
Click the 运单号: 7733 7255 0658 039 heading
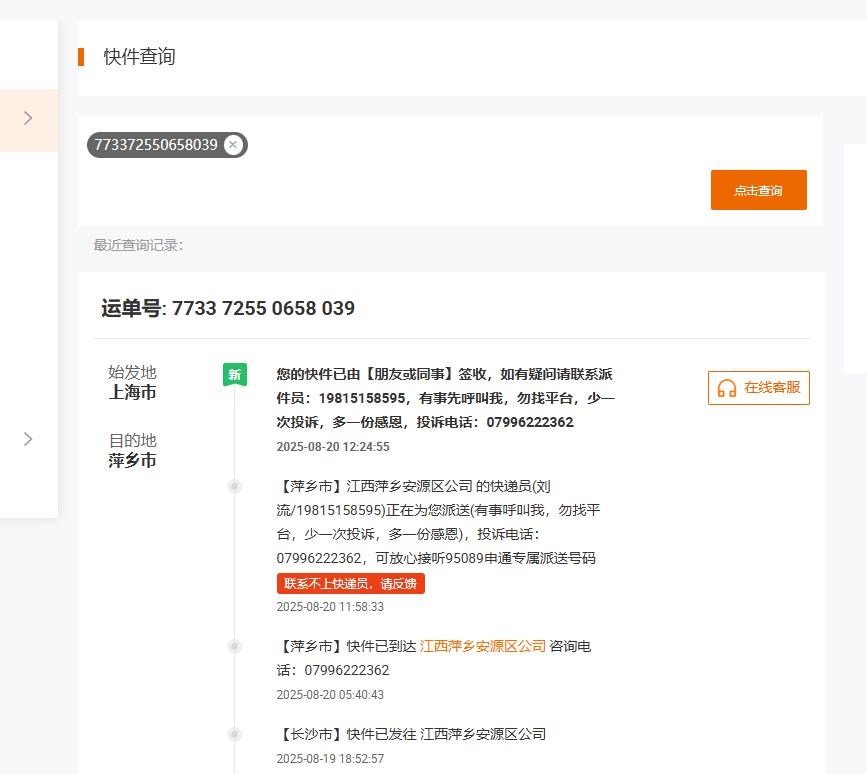[228, 308]
